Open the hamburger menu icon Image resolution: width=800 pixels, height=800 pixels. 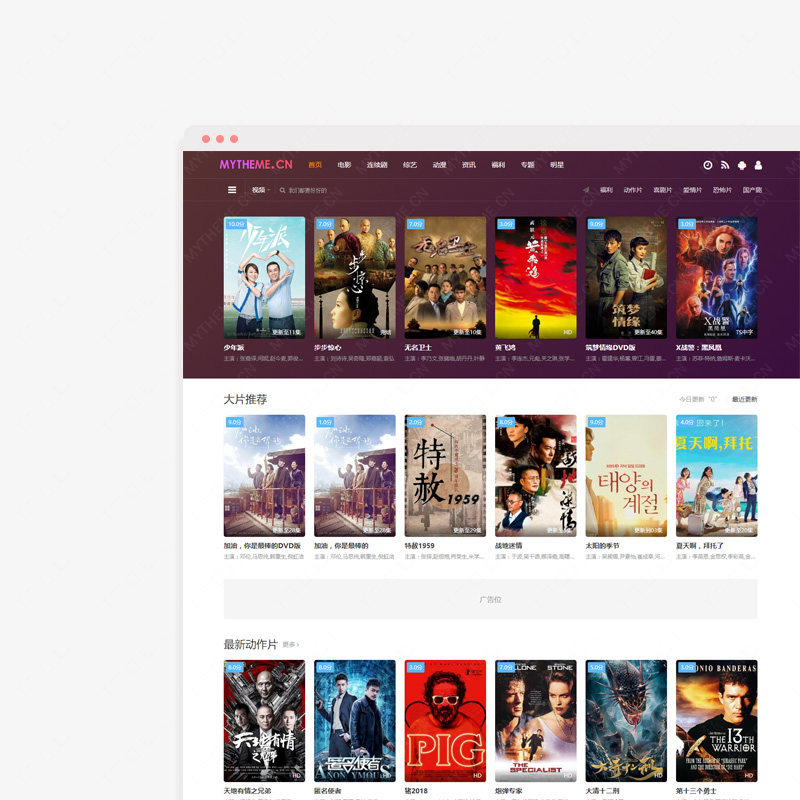232,190
